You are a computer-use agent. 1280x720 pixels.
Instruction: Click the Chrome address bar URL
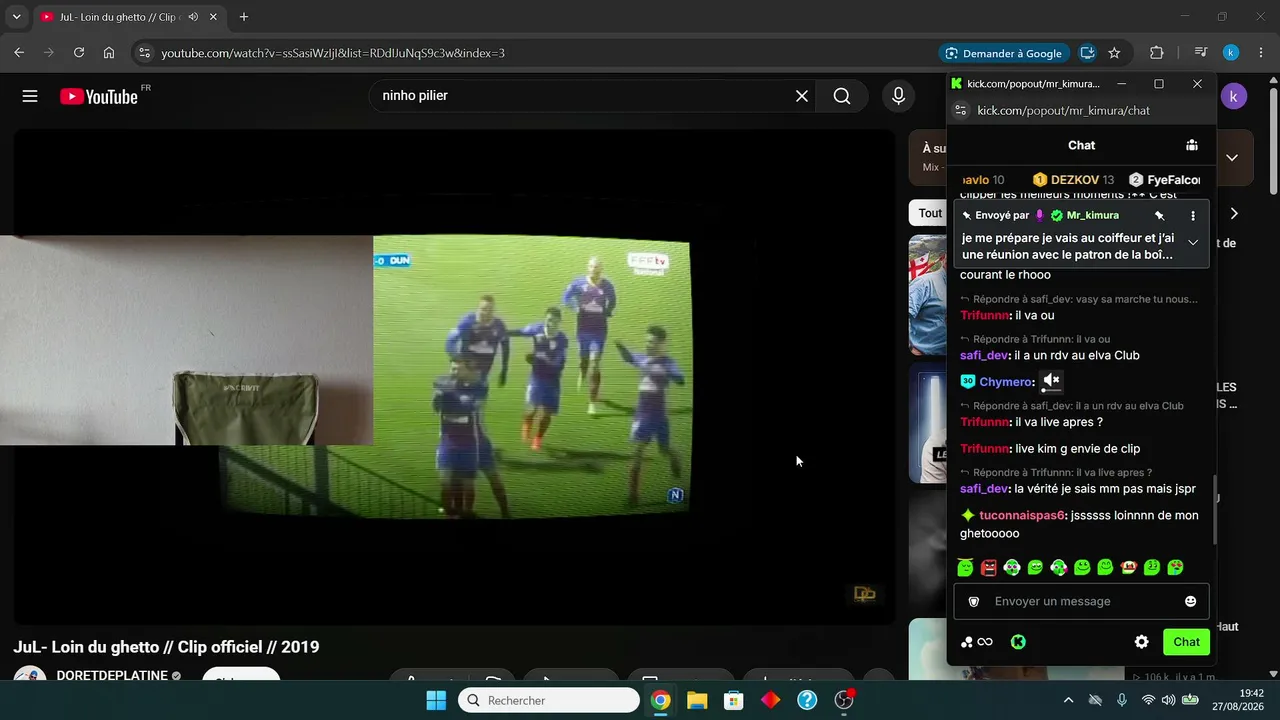[x=333, y=53]
